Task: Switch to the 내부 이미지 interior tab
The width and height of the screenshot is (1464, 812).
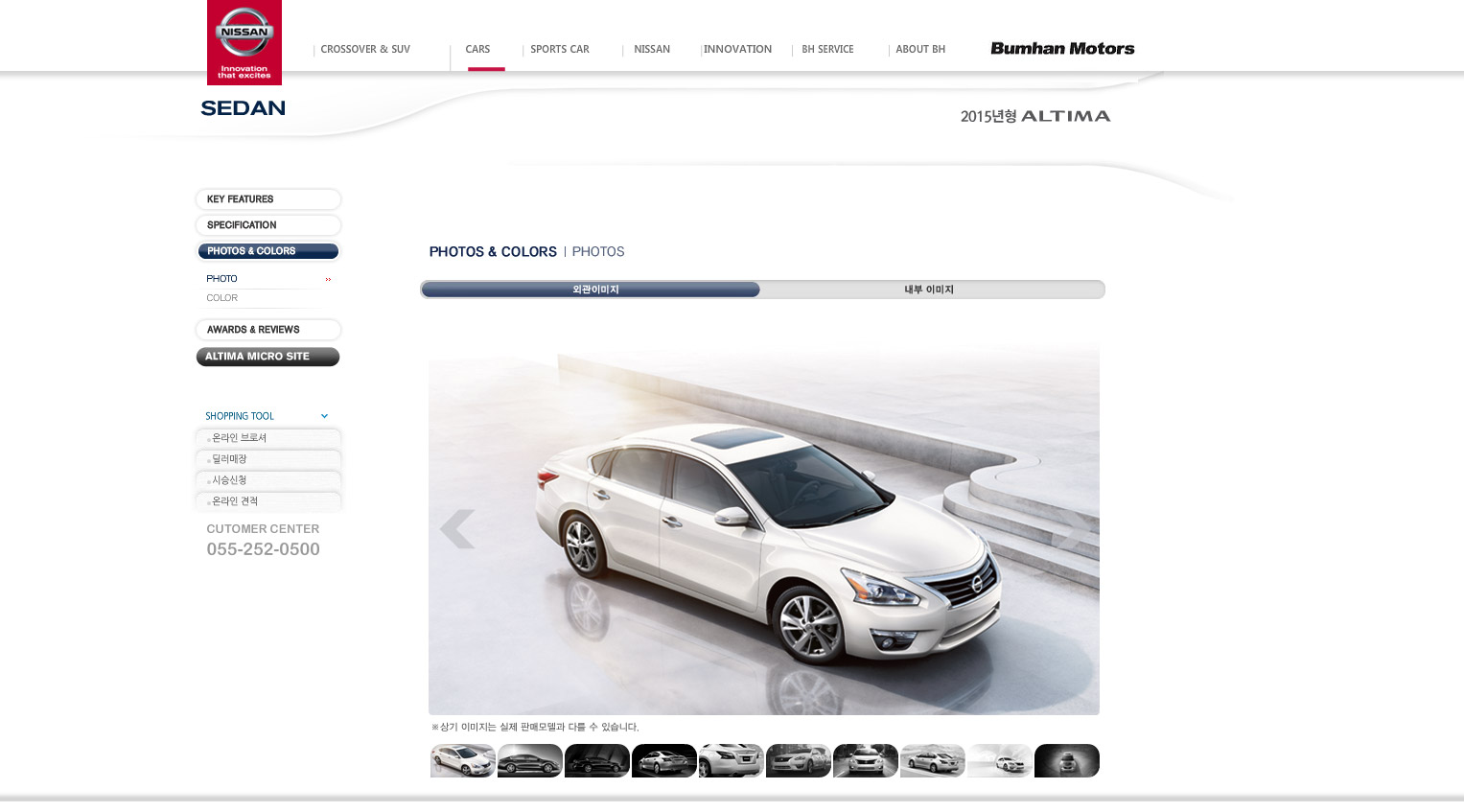Action: click(930, 290)
